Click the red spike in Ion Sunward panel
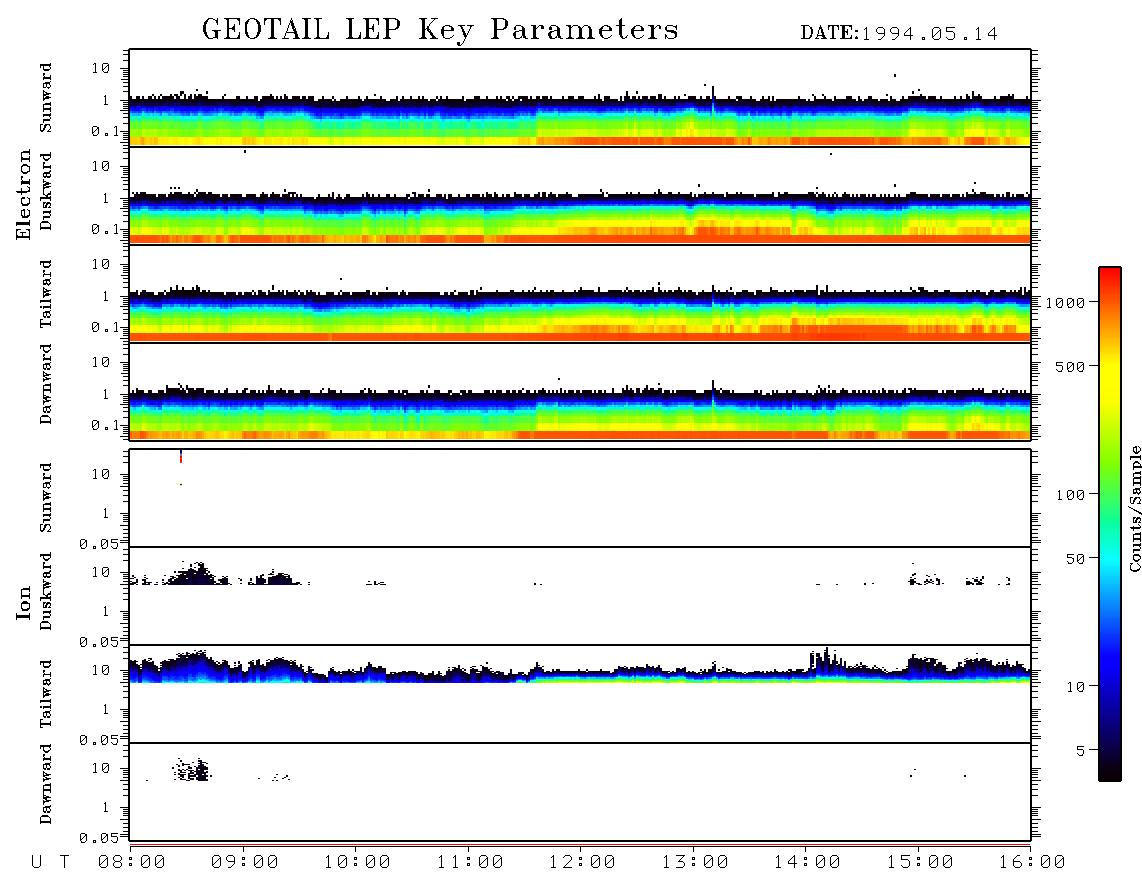The width and height of the screenshot is (1142, 880). [x=181, y=457]
